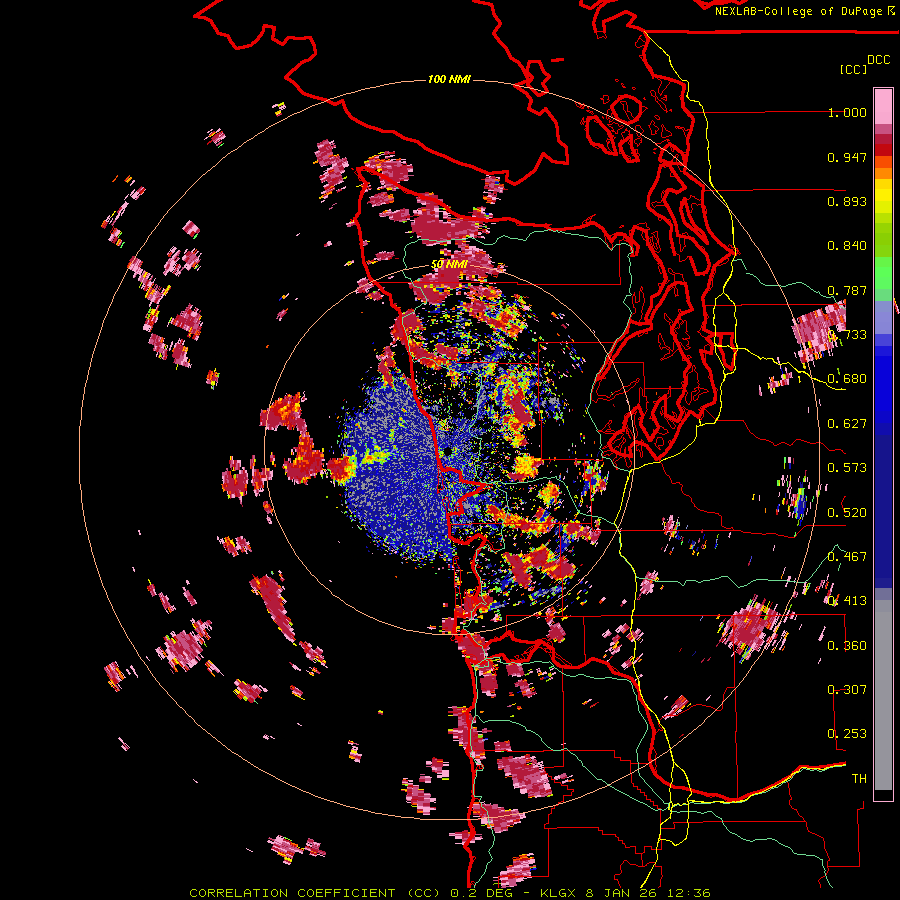Select the 0.253 scale value

[847, 734]
